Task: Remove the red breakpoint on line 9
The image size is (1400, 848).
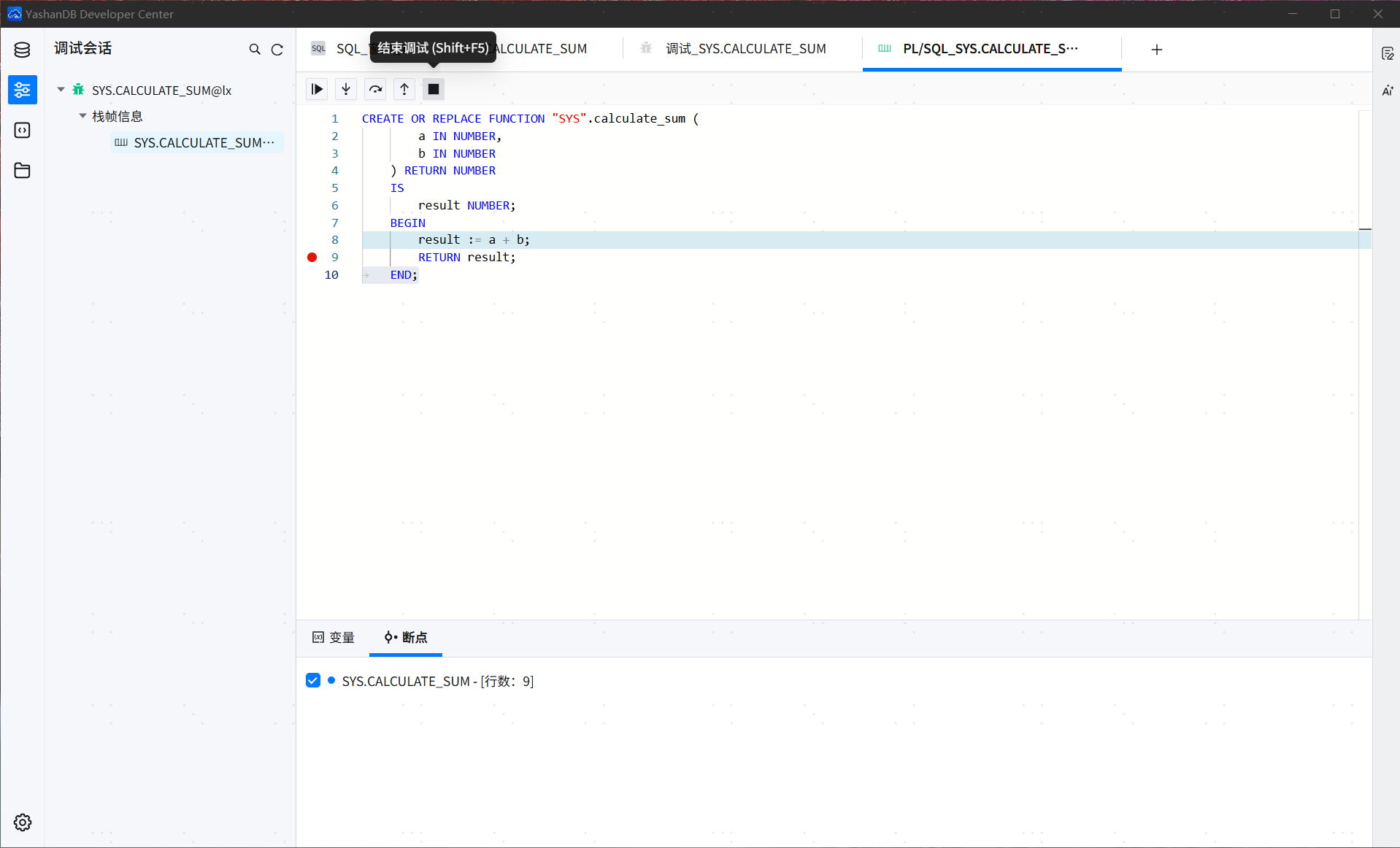Action: click(312, 257)
